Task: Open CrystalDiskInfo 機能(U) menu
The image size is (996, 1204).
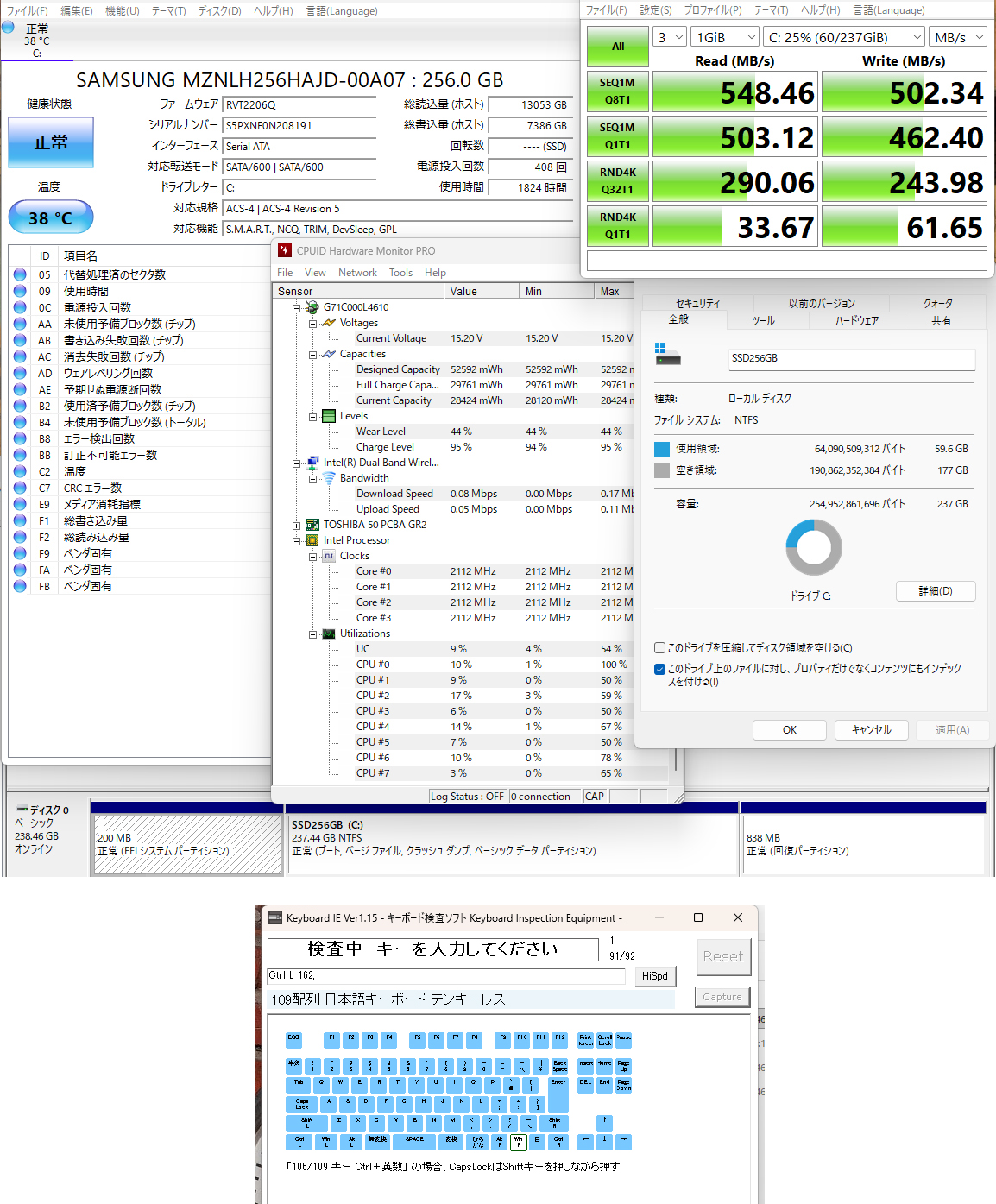Action: (x=122, y=11)
